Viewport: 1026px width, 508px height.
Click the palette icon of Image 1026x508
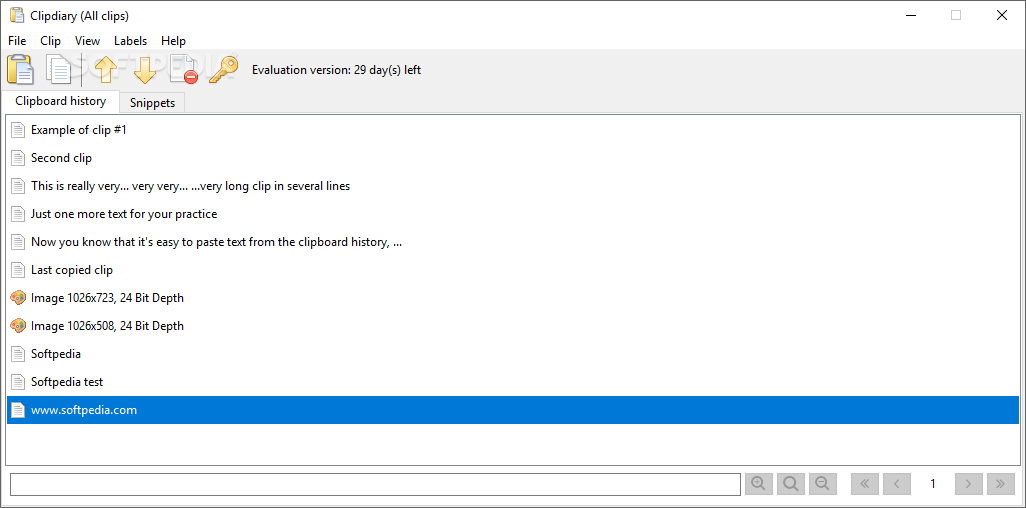[x=18, y=325]
